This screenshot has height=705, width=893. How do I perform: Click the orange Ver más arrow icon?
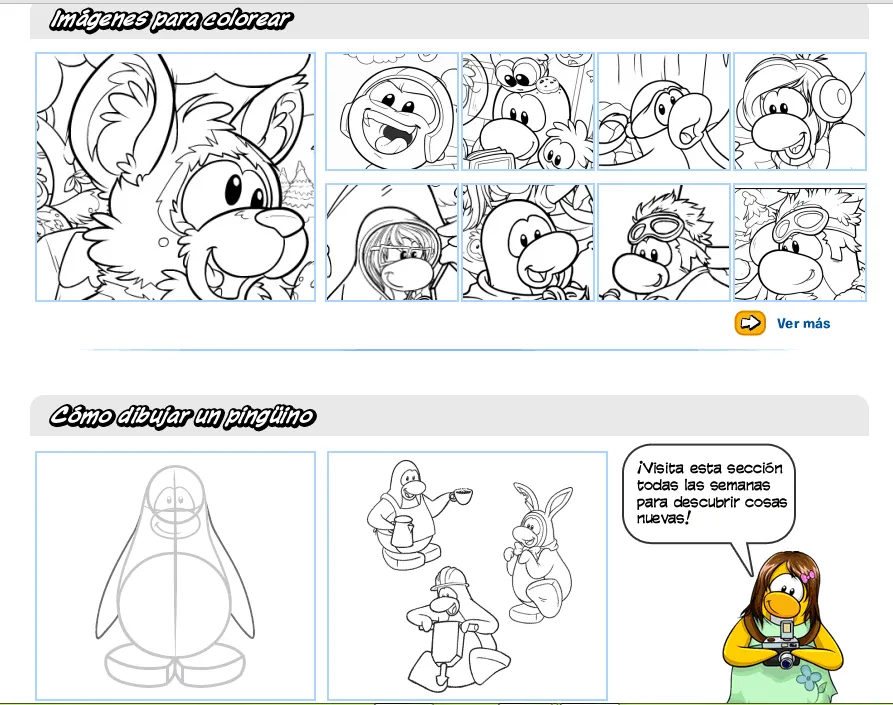751,323
